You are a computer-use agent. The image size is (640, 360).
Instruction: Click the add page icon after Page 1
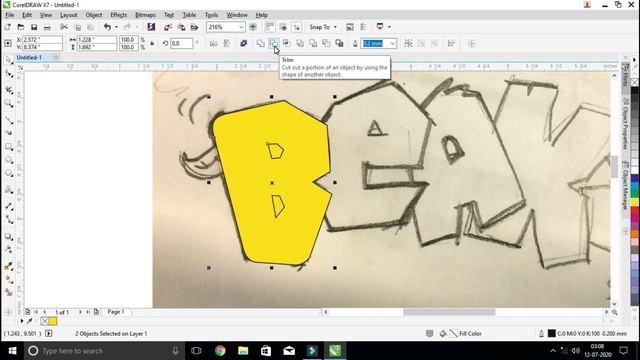96,312
